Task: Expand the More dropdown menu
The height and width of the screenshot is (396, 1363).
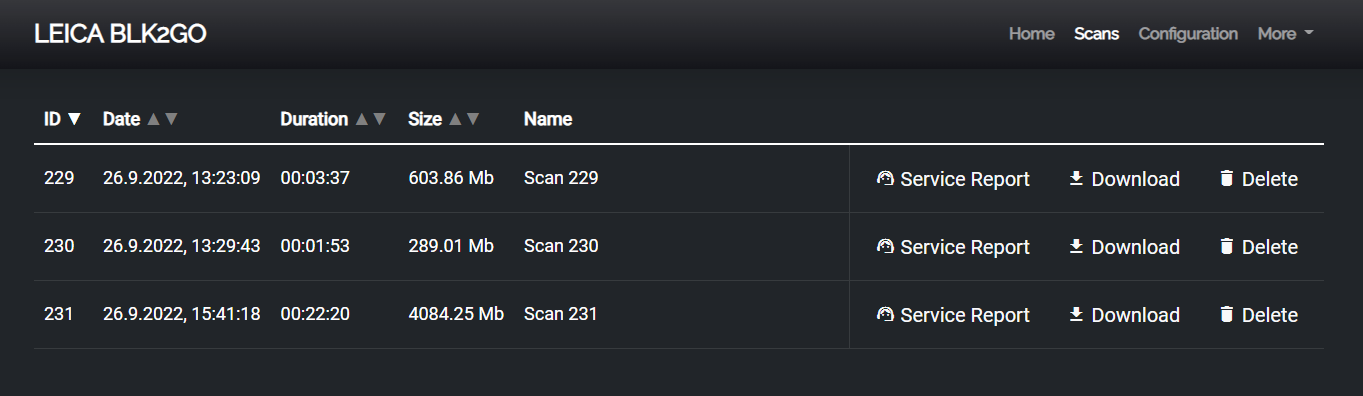Action: 1285,34
